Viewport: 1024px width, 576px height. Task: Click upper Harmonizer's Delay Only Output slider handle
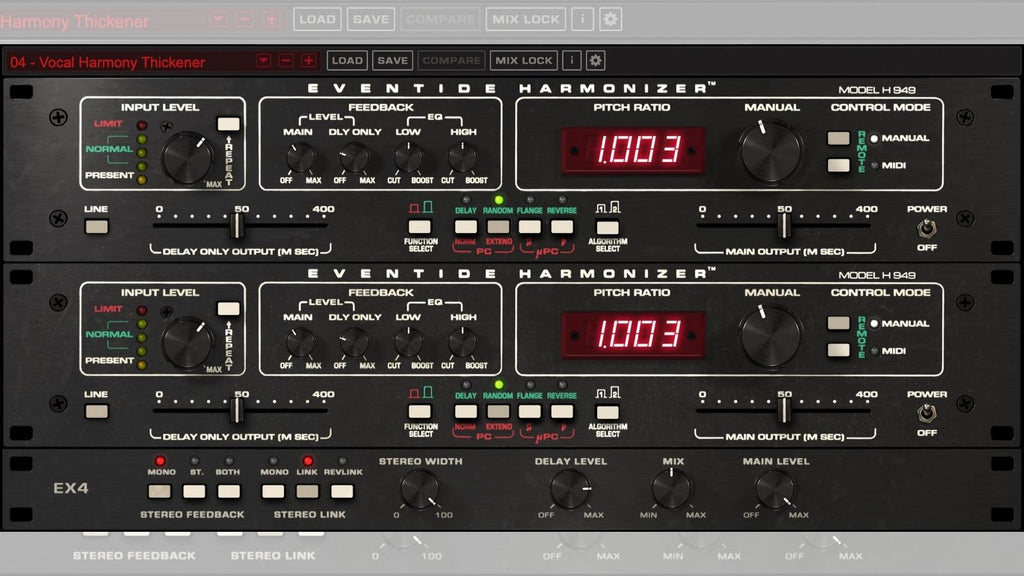(238, 225)
